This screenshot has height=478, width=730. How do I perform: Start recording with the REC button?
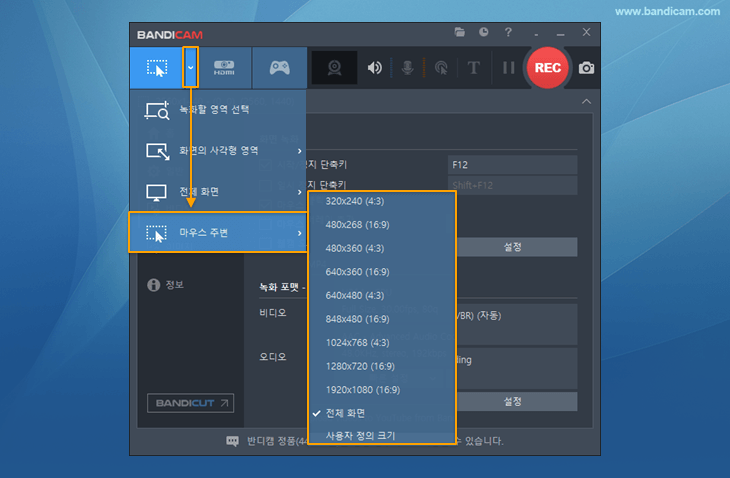point(548,68)
